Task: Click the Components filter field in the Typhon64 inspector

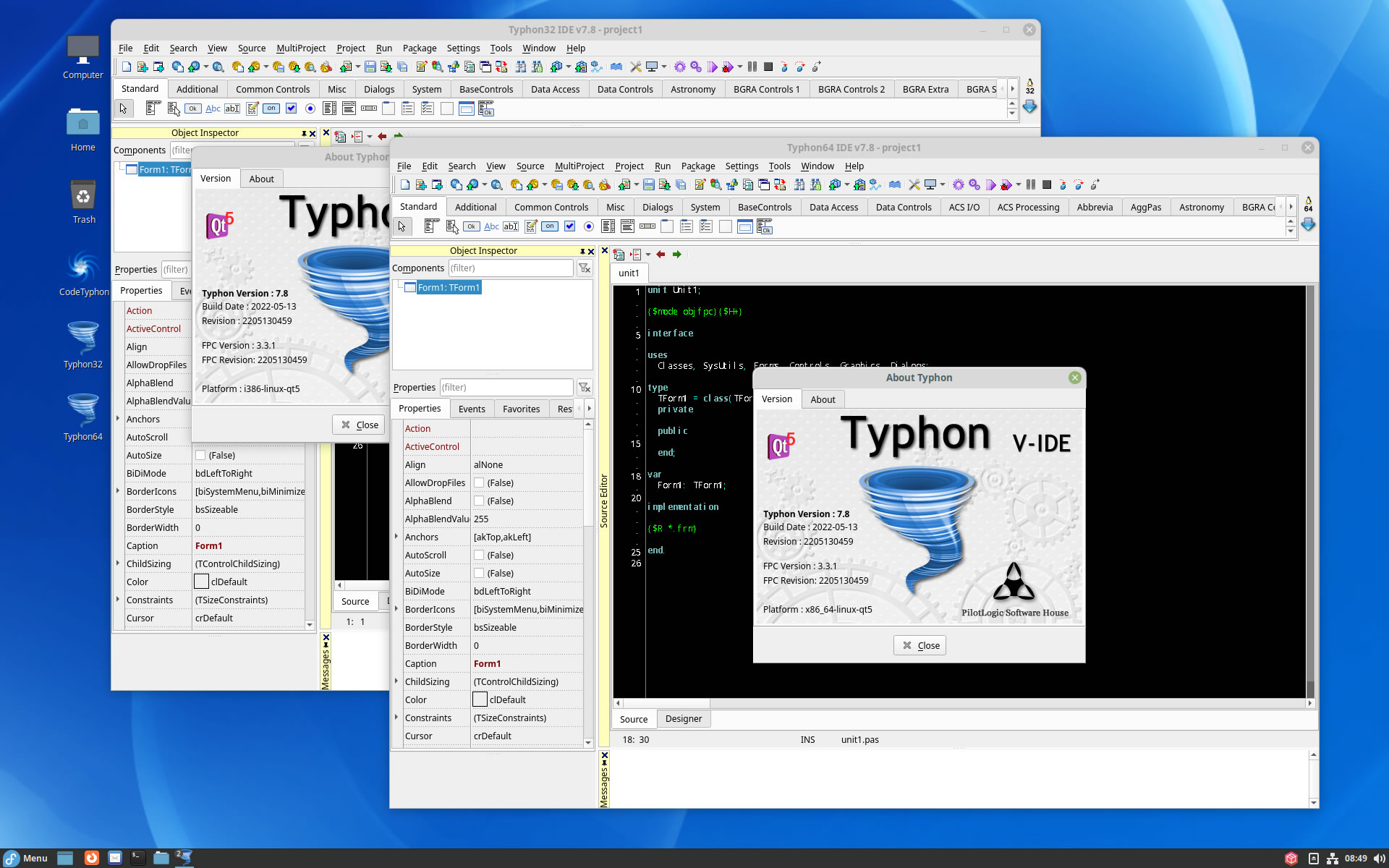Action: click(x=510, y=268)
